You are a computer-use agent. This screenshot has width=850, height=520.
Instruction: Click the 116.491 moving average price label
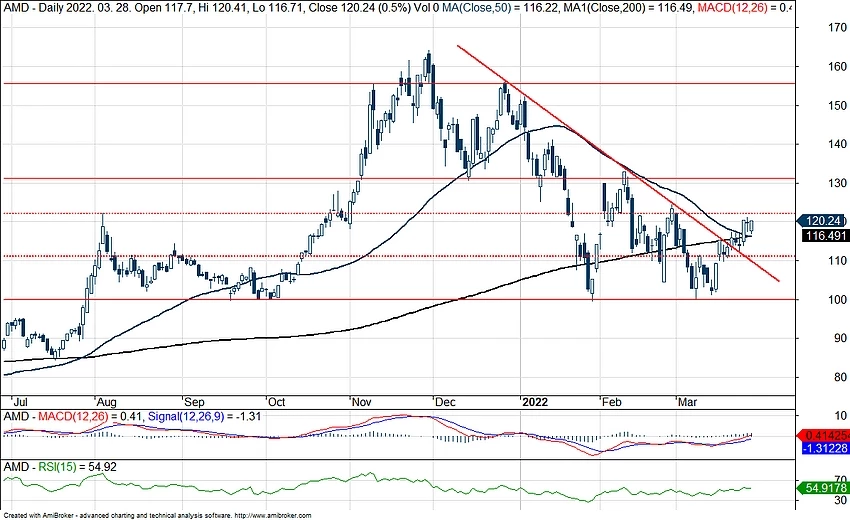[824, 235]
